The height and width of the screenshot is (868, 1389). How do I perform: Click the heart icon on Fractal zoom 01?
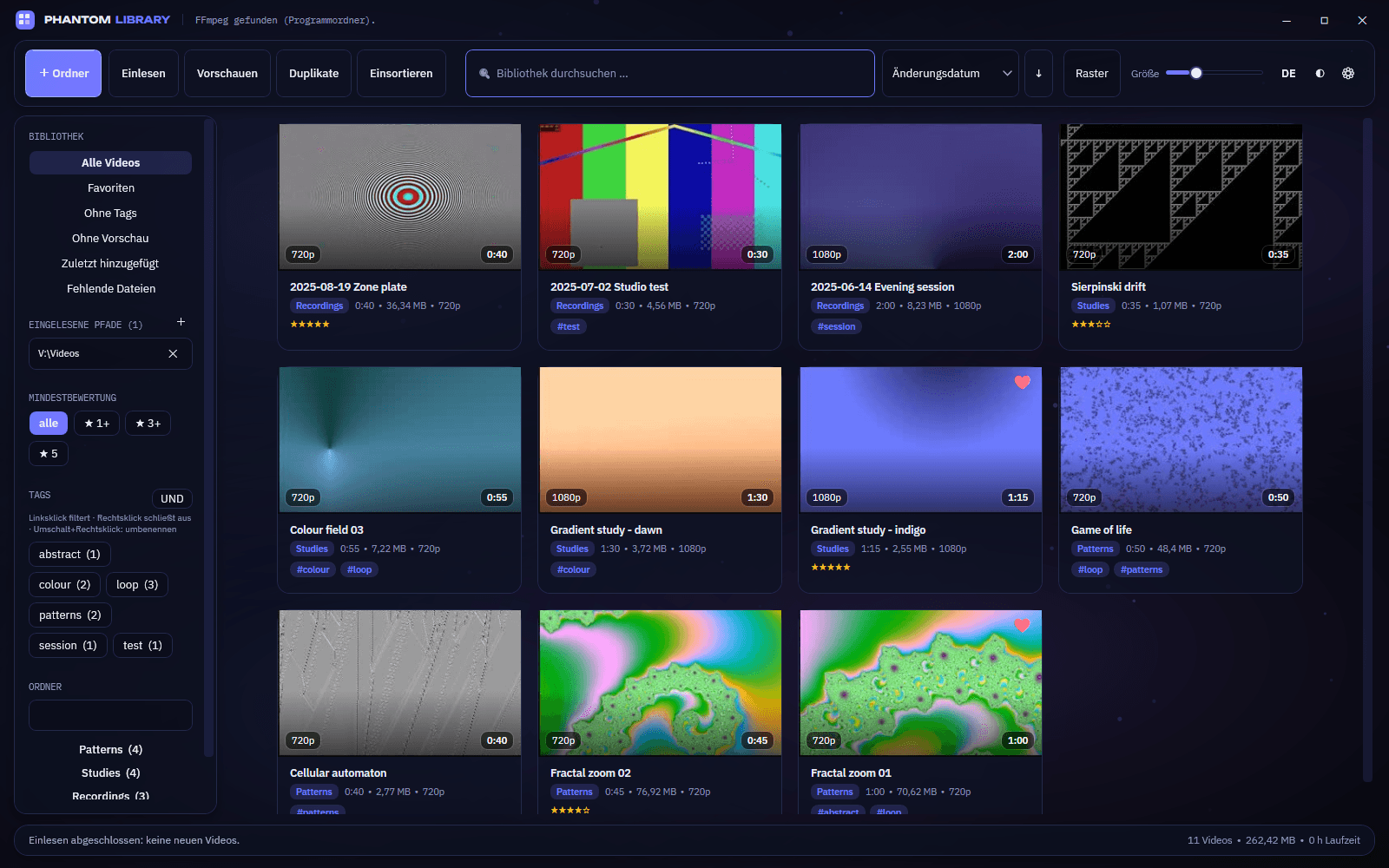[1022, 625]
